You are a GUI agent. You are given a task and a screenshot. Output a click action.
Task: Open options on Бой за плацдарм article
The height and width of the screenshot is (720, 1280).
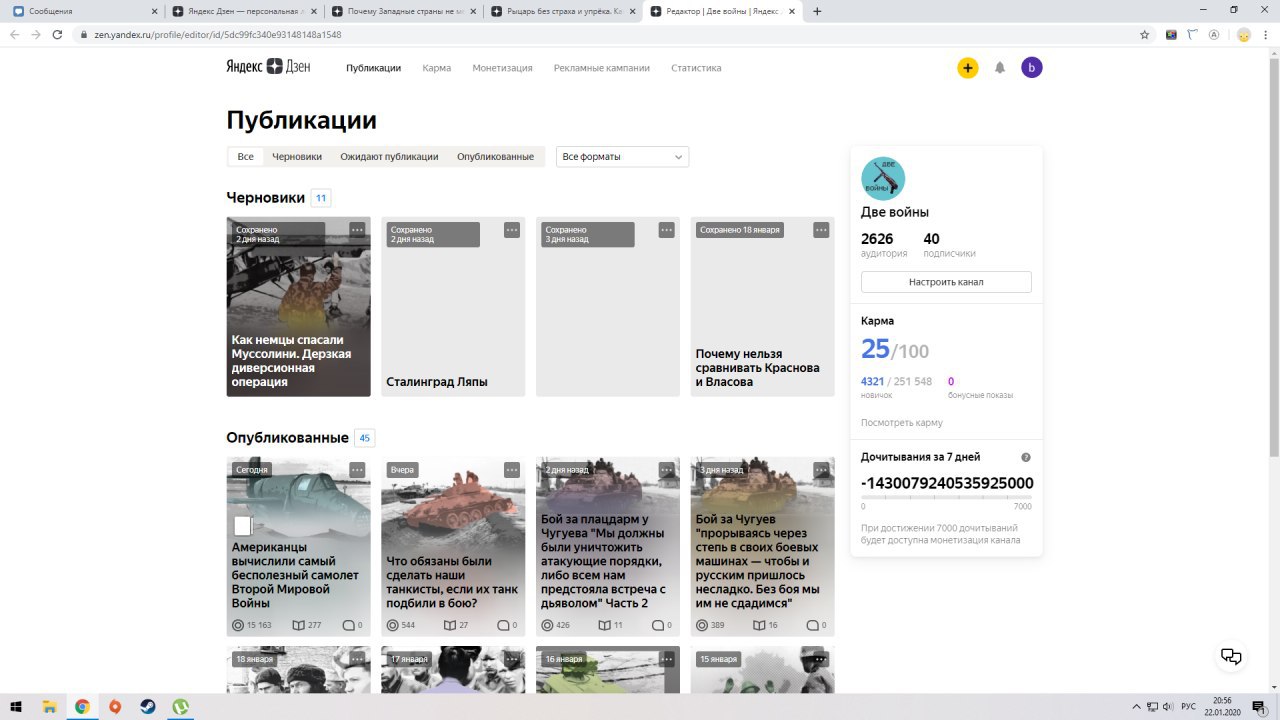[667, 470]
